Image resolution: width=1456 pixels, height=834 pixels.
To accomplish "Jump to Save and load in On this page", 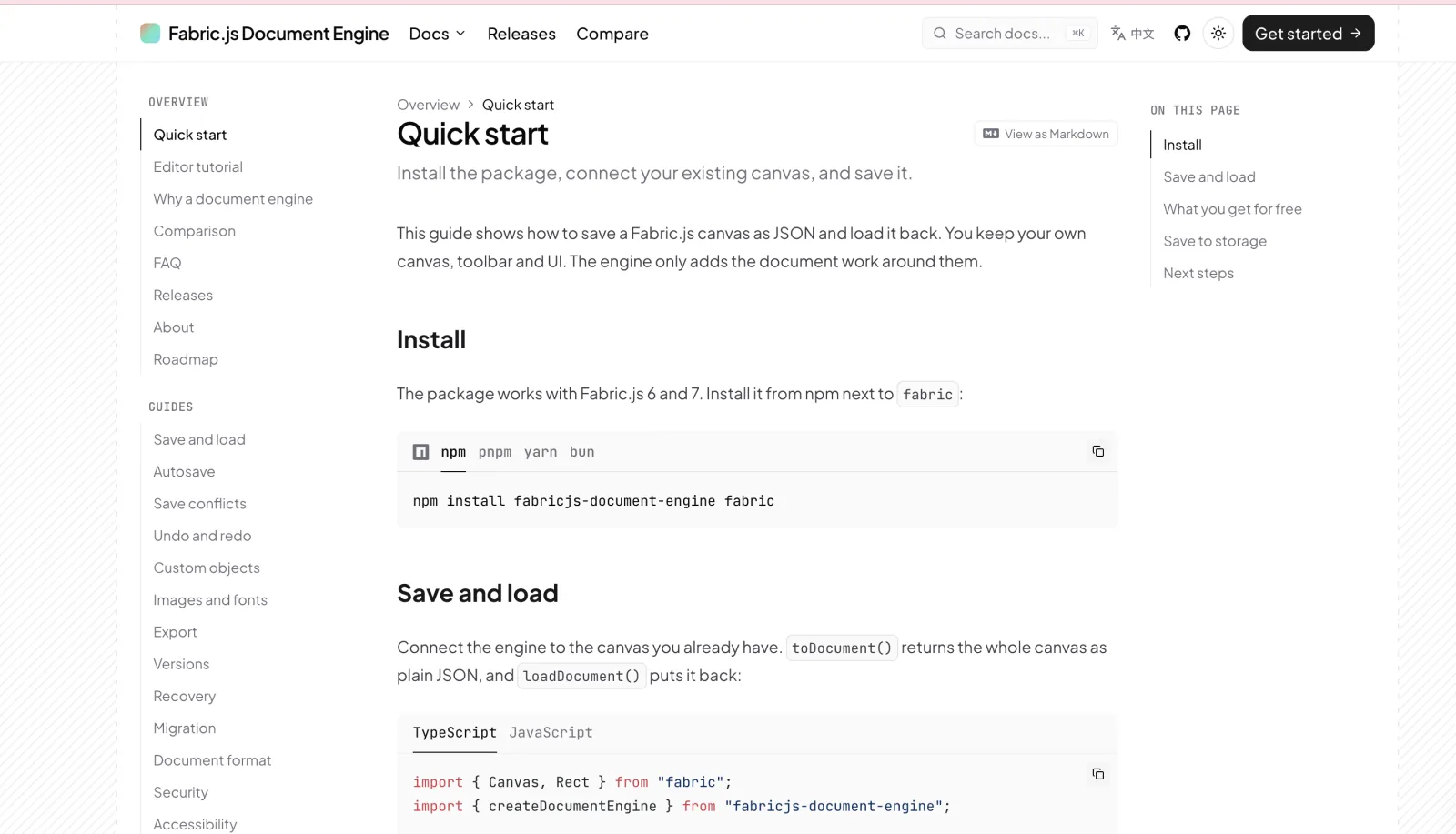I will click(1209, 176).
